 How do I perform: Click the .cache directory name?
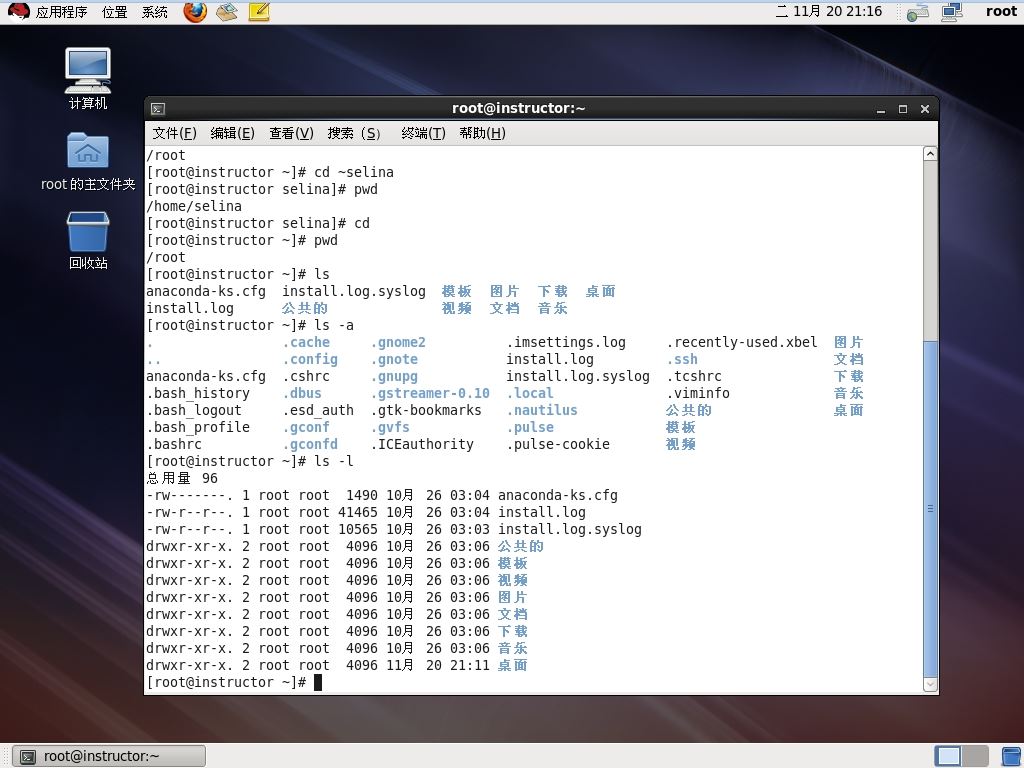click(x=306, y=342)
